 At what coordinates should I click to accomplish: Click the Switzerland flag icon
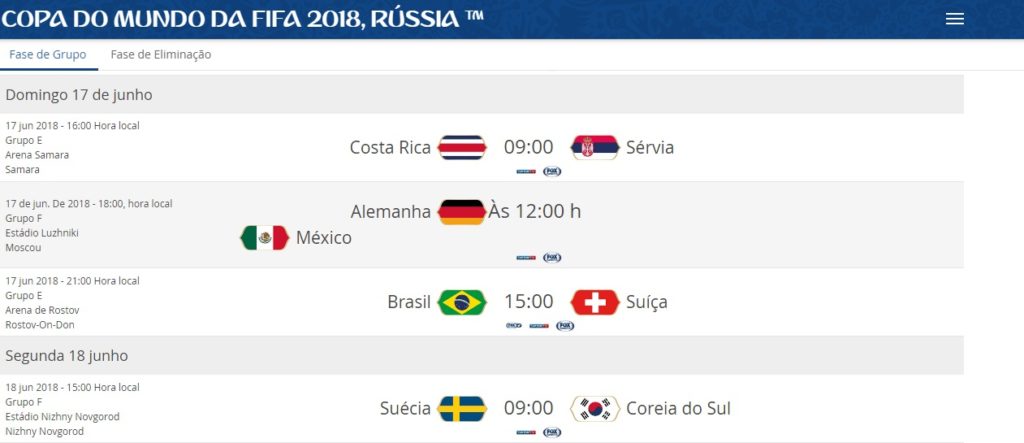pyautogui.click(x=595, y=303)
